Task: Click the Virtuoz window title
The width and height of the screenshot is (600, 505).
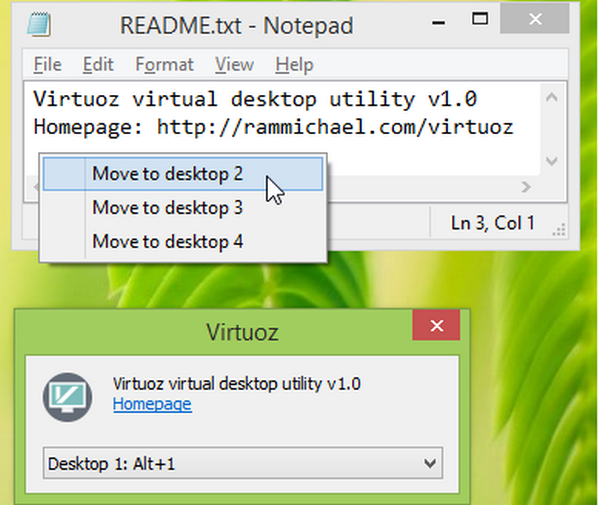Action: pos(243,332)
